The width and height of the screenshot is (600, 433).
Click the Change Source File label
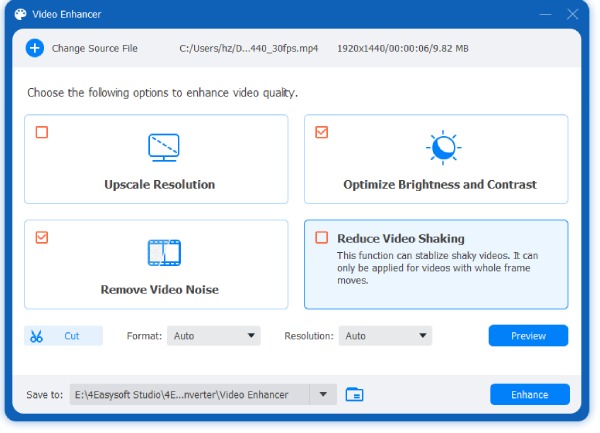pos(95,48)
